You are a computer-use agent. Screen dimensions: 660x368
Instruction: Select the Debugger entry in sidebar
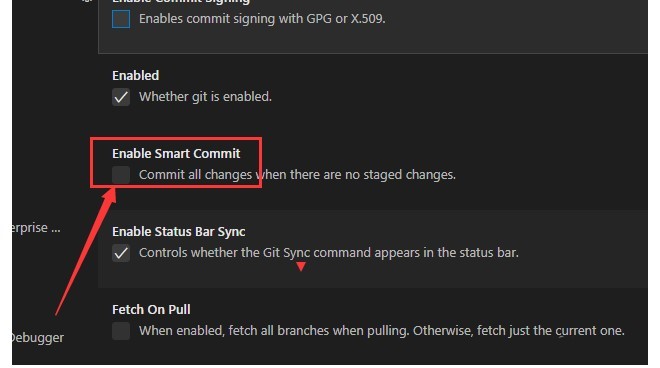click(x=38, y=338)
